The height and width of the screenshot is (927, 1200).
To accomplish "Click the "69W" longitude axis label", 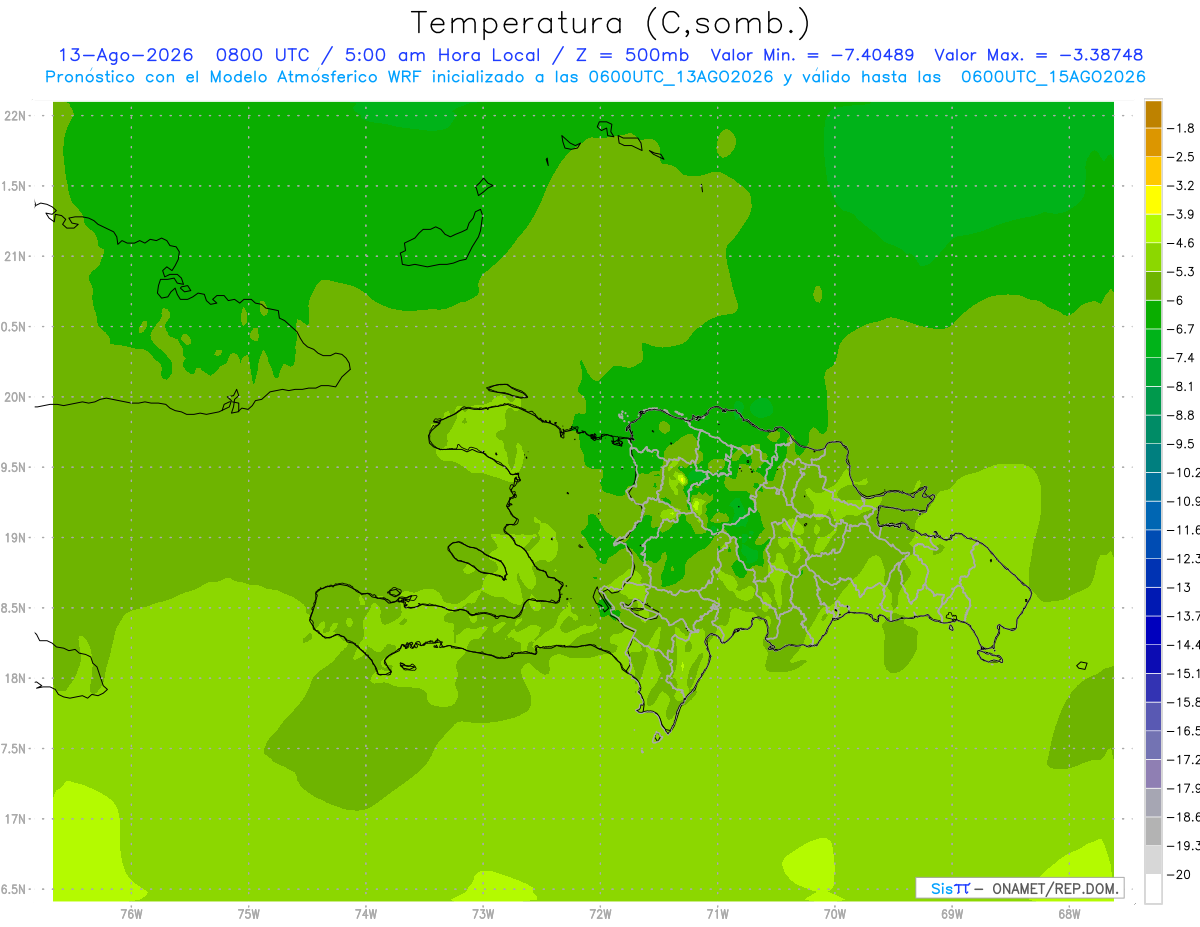I will 951,914.
